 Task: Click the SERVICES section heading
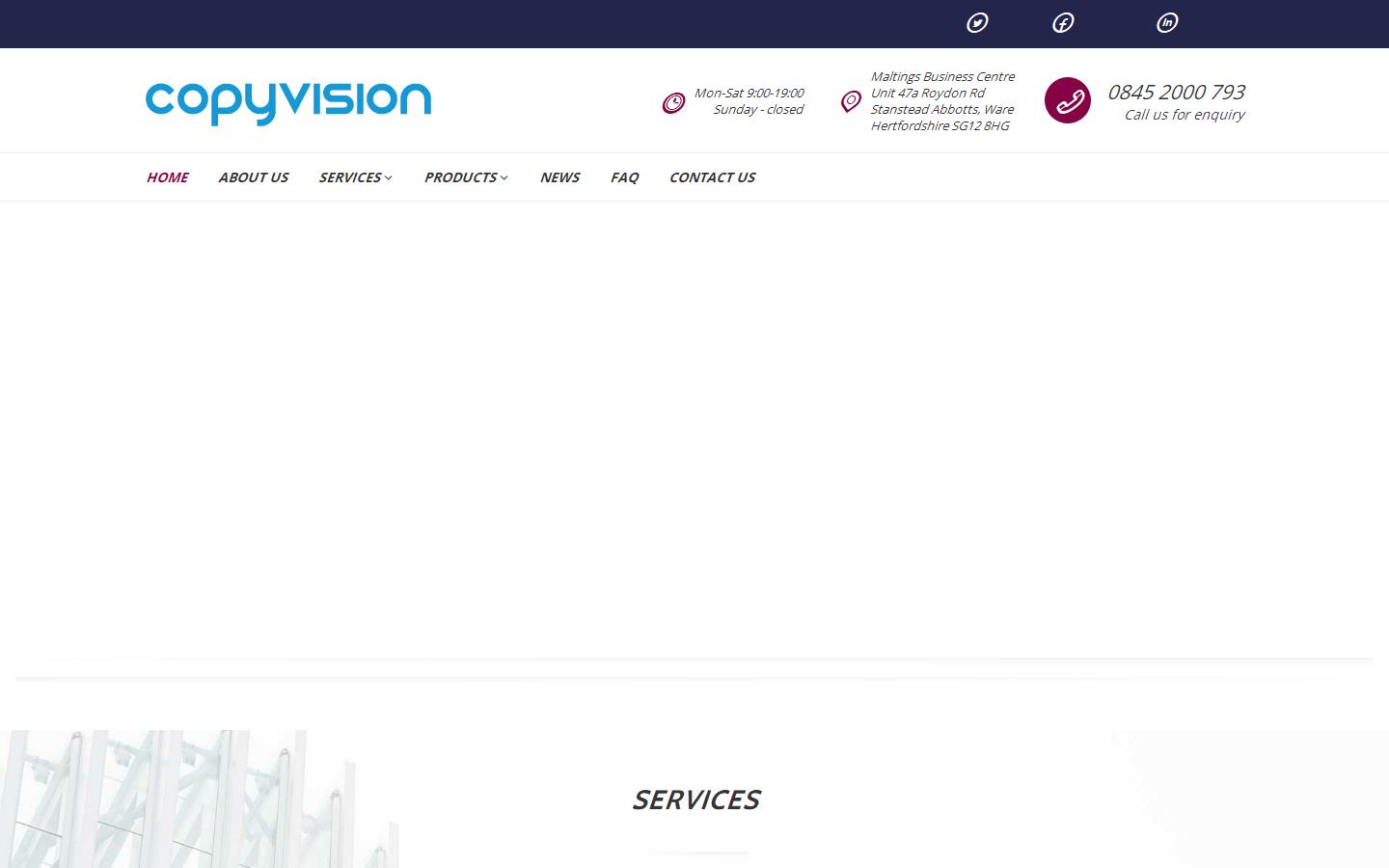pyautogui.click(x=696, y=799)
